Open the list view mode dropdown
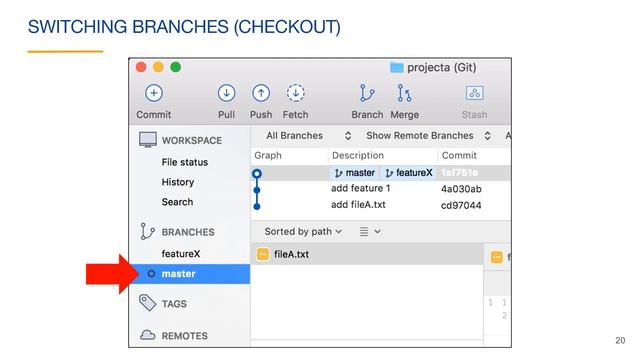 (370, 231)
